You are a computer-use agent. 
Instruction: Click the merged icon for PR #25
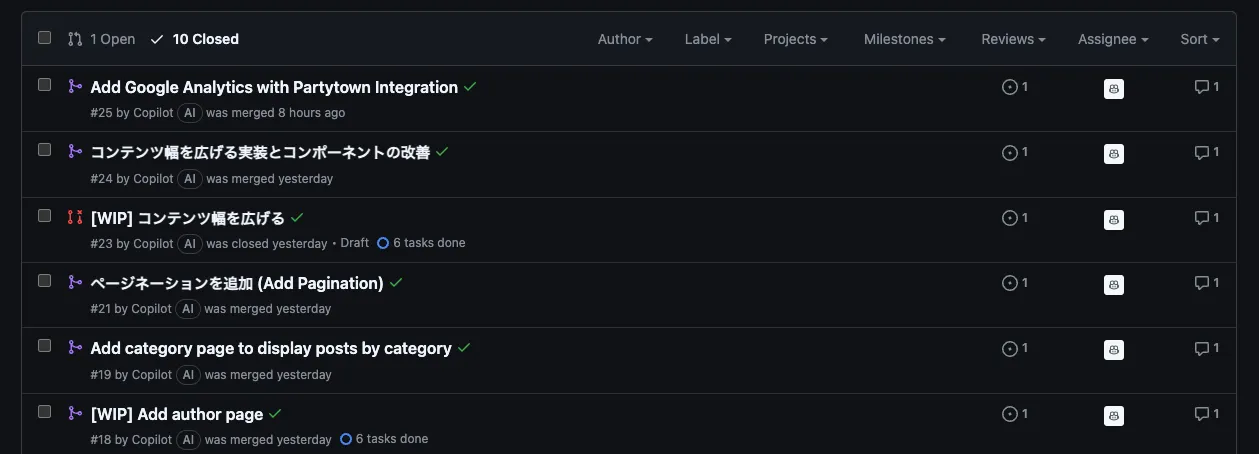[x=75, y=87]
